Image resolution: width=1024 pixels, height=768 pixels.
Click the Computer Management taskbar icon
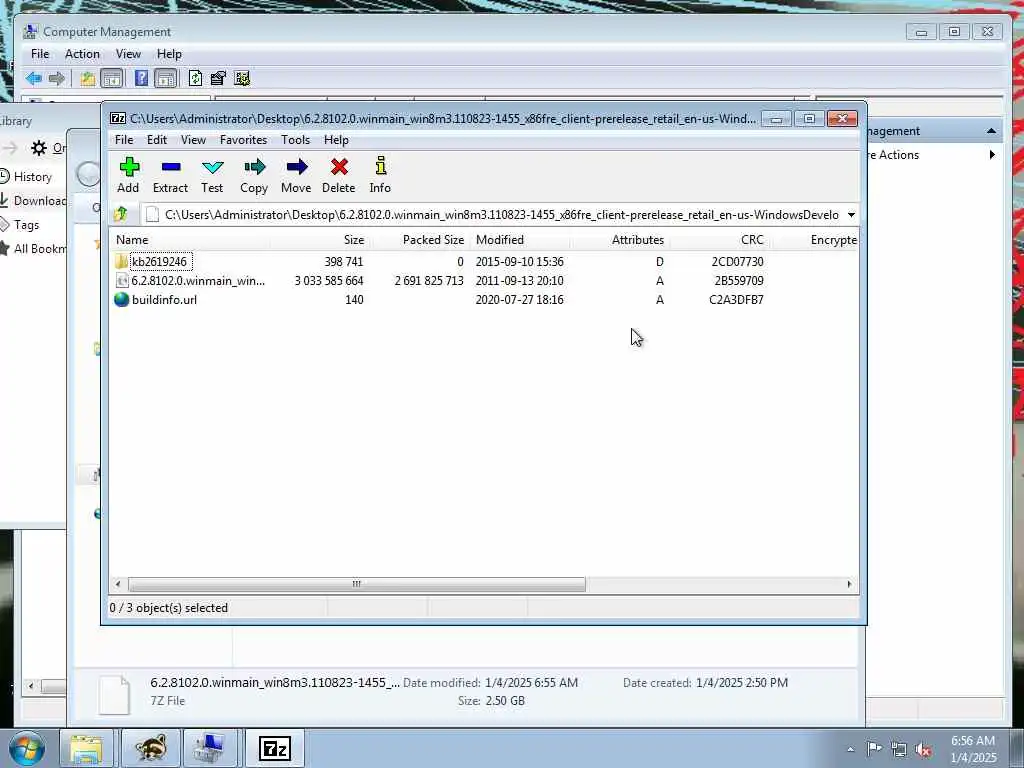point(210,748)
